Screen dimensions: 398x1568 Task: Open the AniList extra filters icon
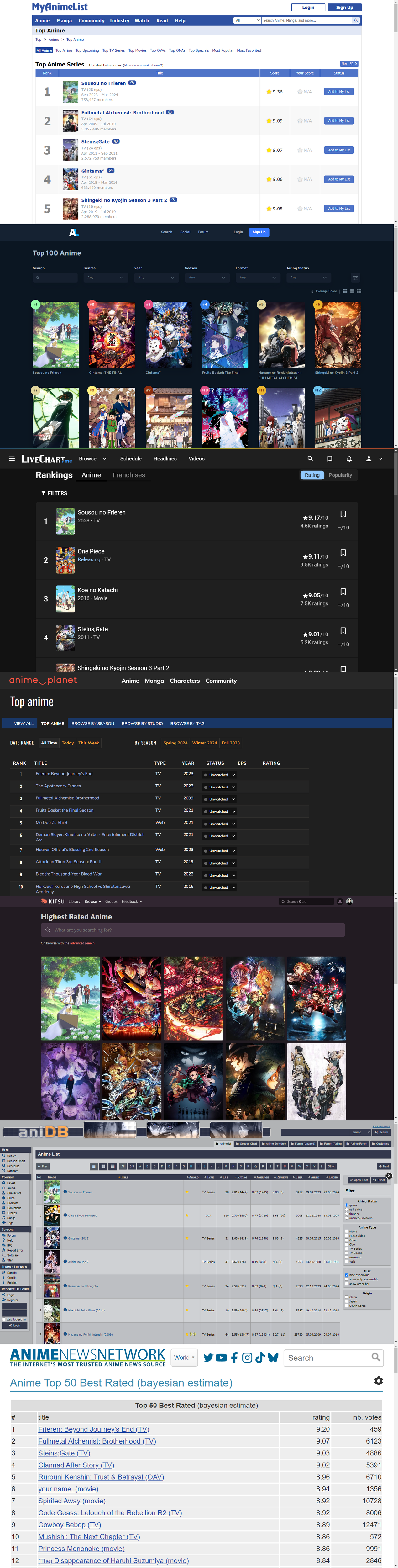[x=355, y=278]
